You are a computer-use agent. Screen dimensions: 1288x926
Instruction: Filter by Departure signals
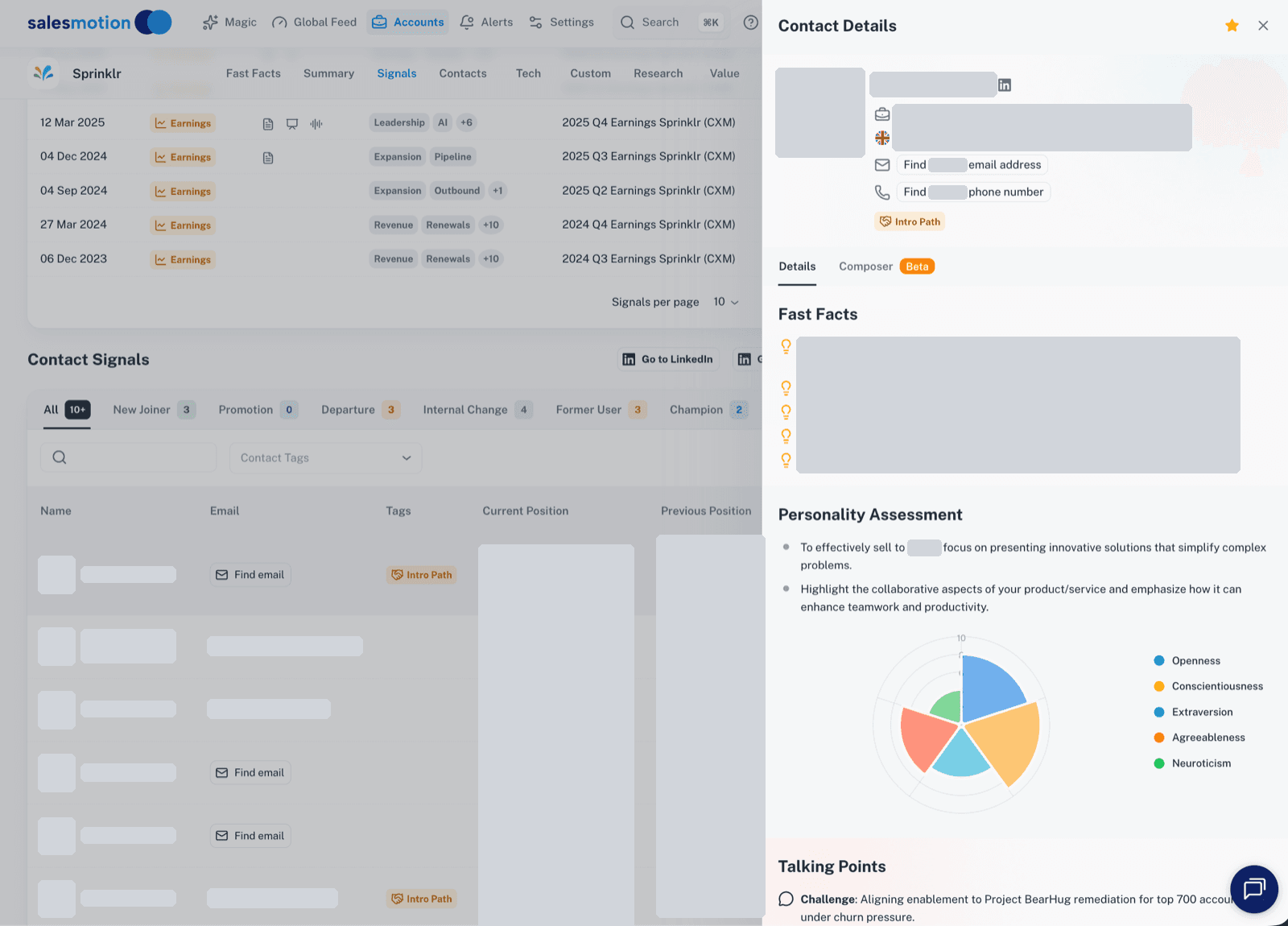point(361,410)
